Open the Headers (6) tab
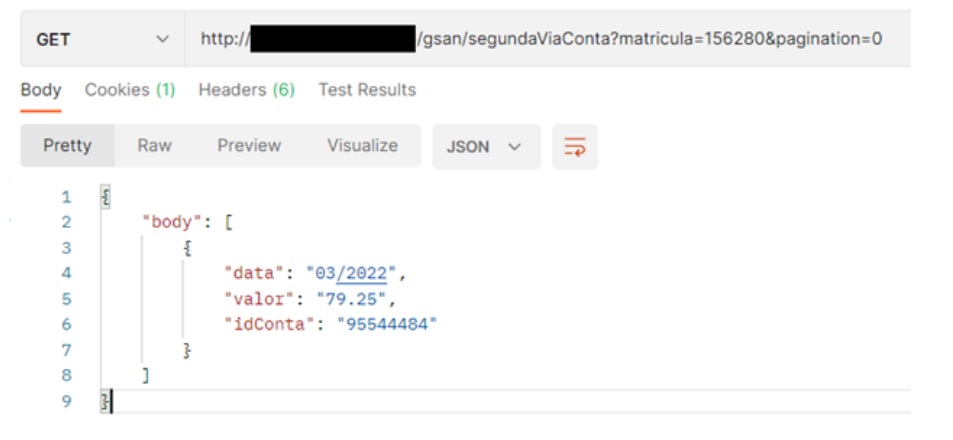953x440 pixels. [x=246, y=90]
